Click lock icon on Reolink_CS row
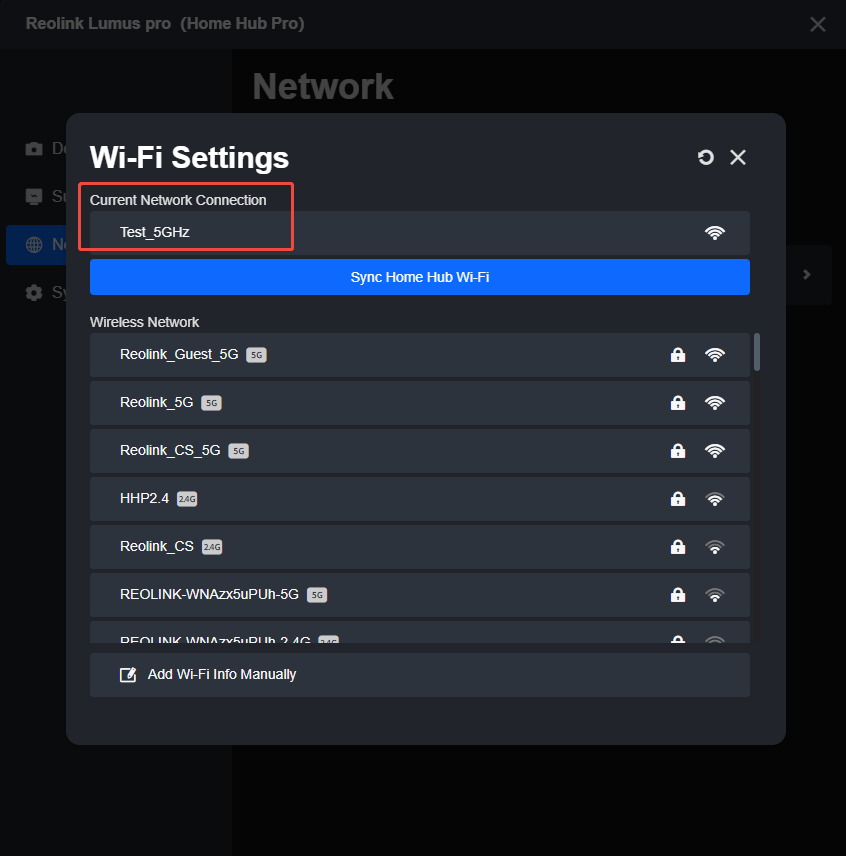Screen dimensions: 846x856 (678, 547)
